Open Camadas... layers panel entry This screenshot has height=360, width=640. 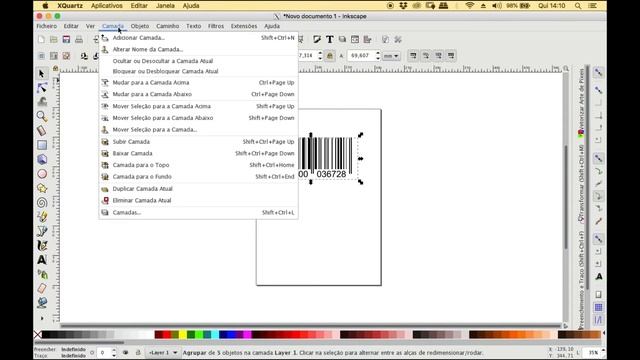point(198,212)
